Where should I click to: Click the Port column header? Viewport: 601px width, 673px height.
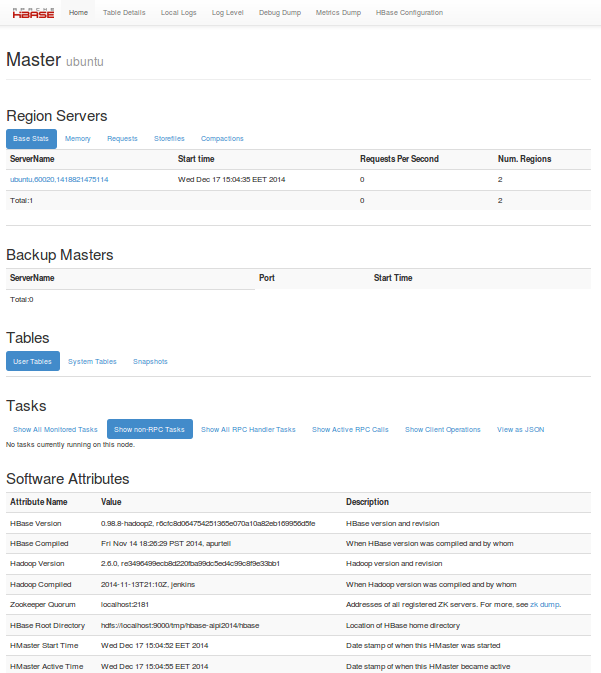pyautogui.click(x=267, y=278)
